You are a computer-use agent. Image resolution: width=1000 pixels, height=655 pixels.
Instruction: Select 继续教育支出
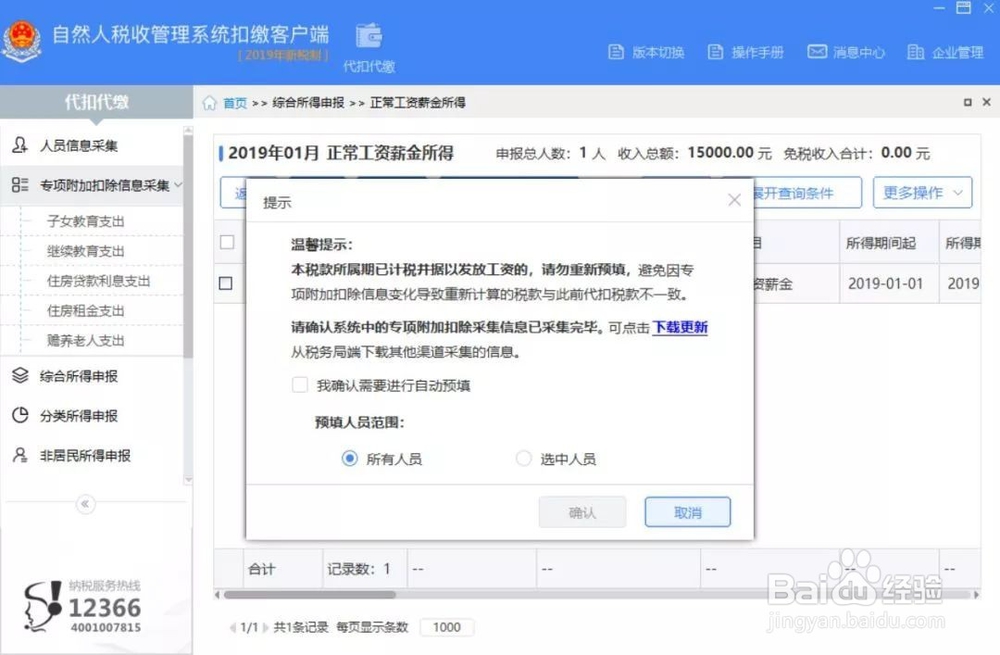click(x=85, y=251)
